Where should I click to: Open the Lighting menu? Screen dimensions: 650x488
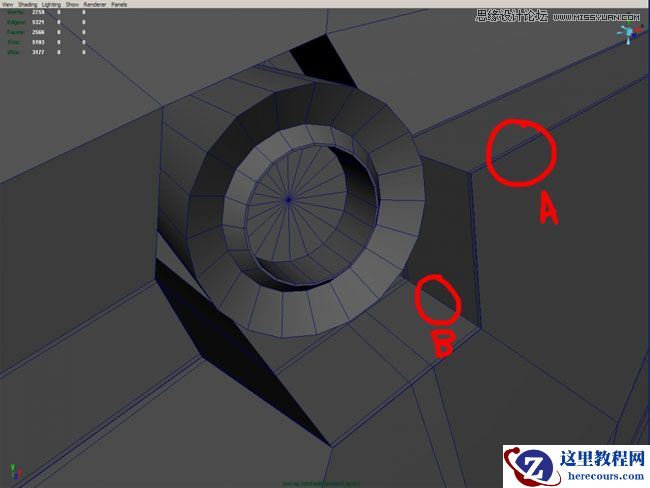point(51,4)
